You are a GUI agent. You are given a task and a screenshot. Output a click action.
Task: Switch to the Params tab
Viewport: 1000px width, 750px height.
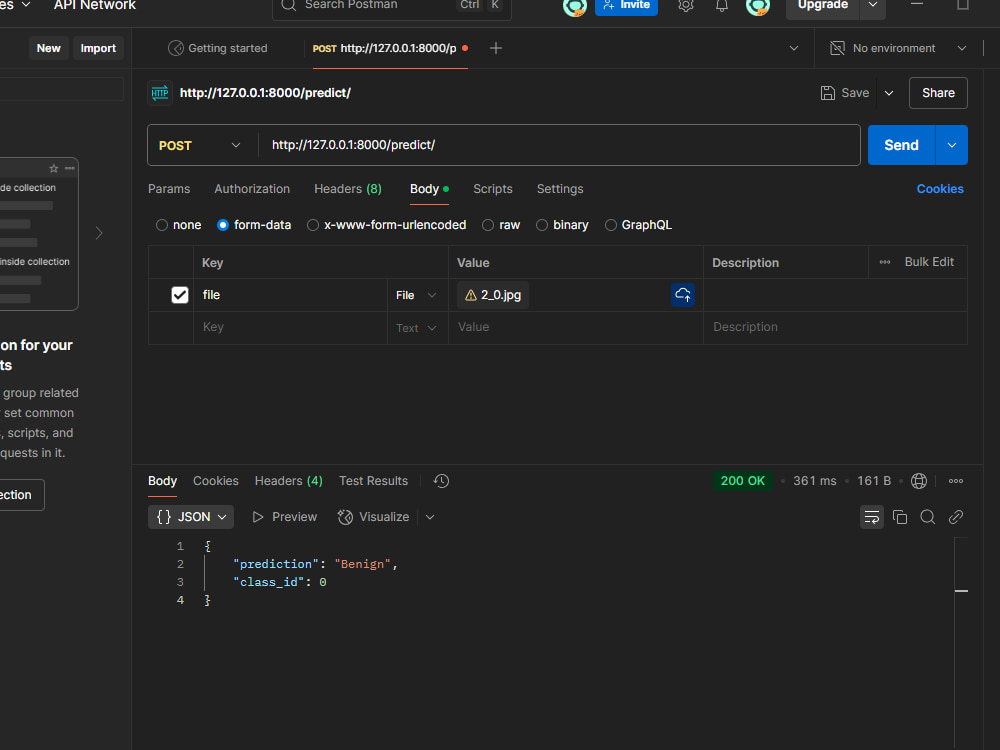(169, 189)
